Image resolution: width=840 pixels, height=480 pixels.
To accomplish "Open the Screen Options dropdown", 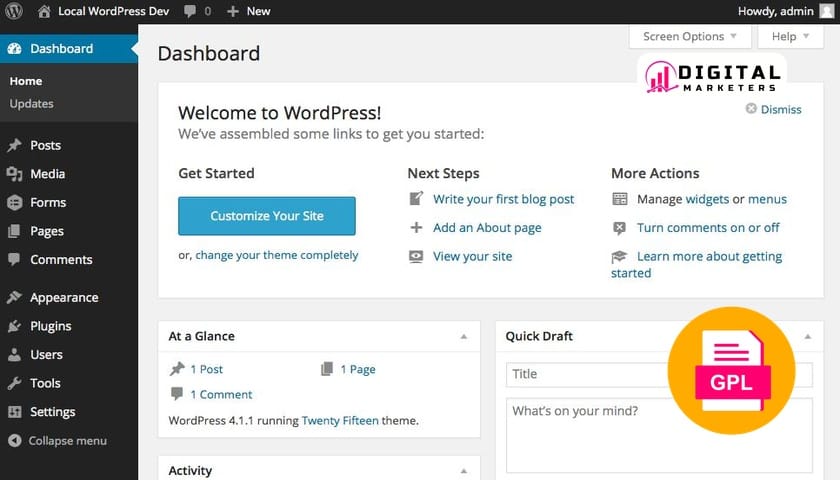I will pyautogui.click(x=689, y=36).
